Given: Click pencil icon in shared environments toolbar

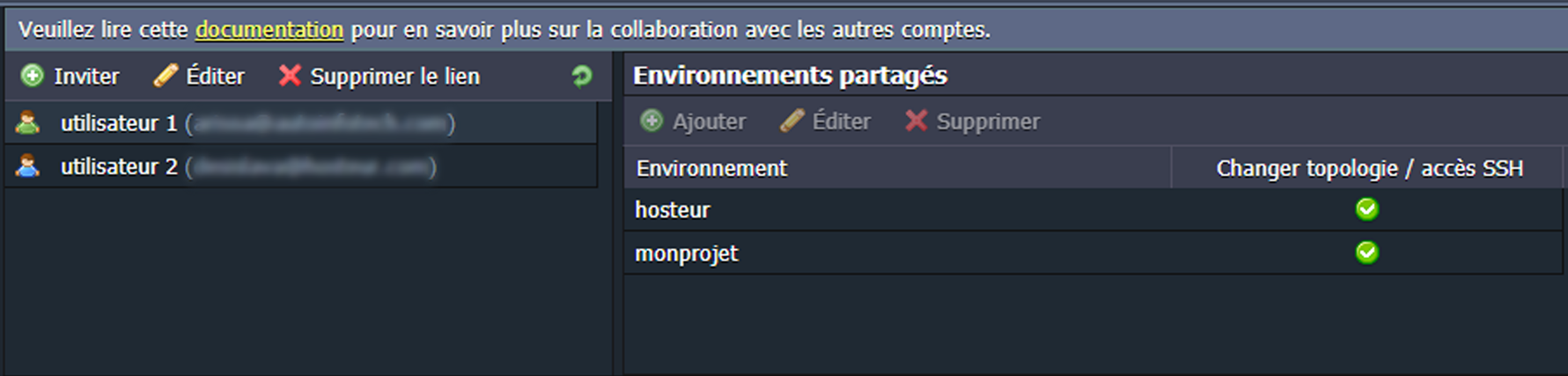Looking at the screenshot, I should coord(791,120).
